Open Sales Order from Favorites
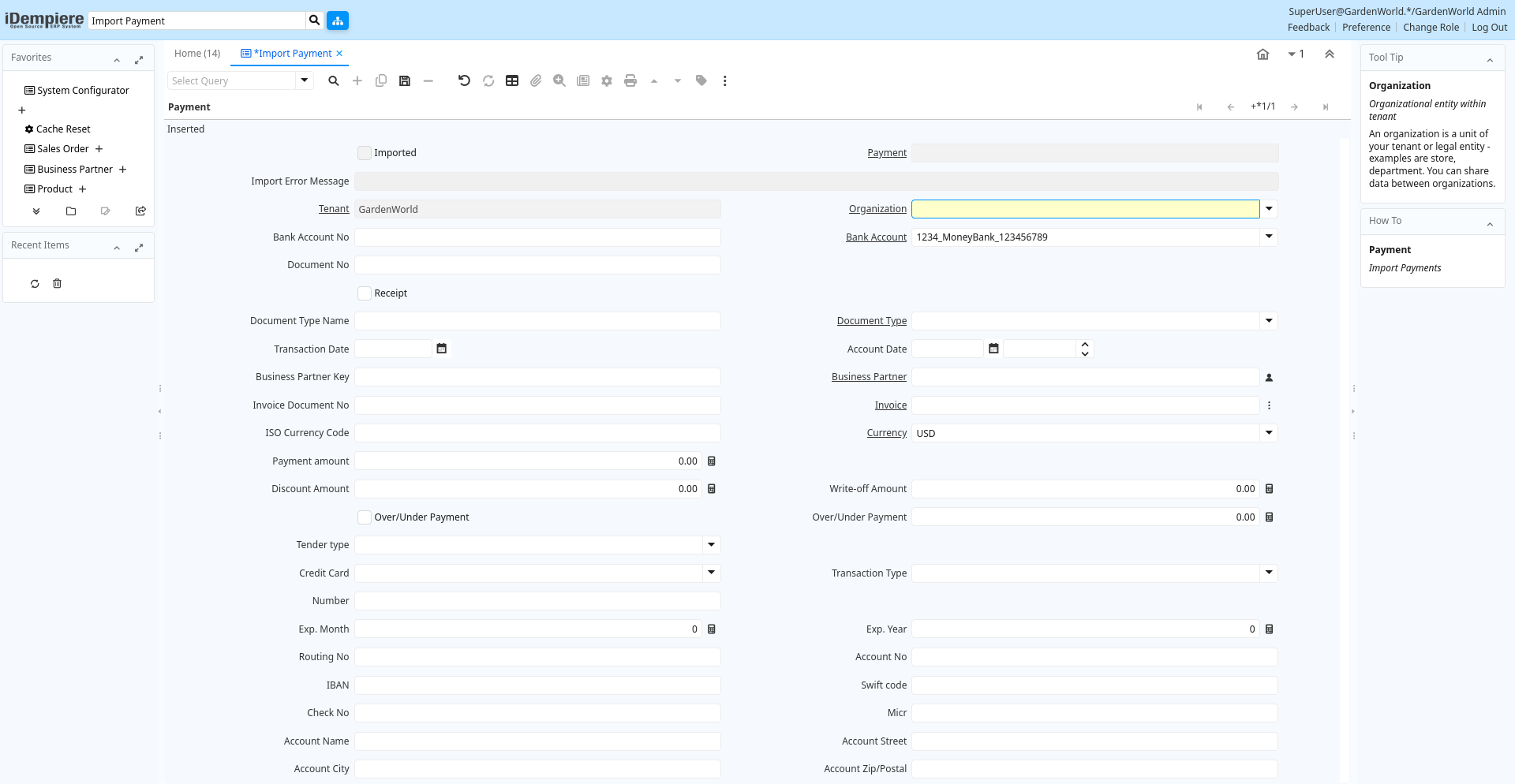The width and height of the screenshot is (1515, 784). coord(63,149)
